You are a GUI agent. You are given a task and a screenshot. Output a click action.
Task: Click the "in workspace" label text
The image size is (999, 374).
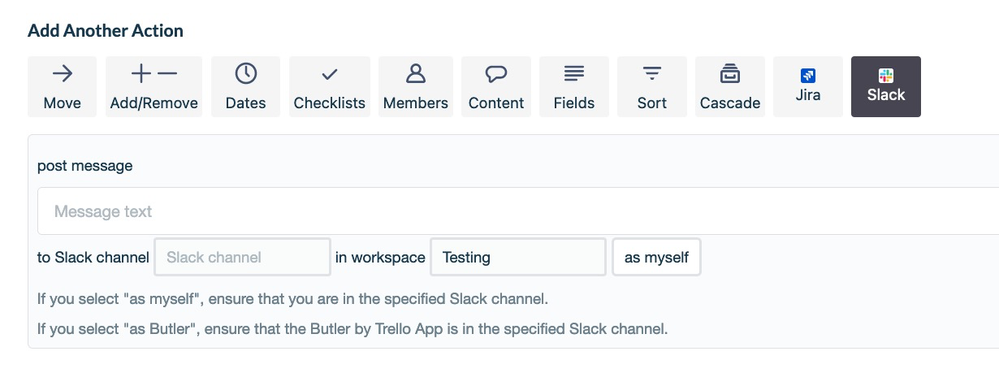[380, 257]
